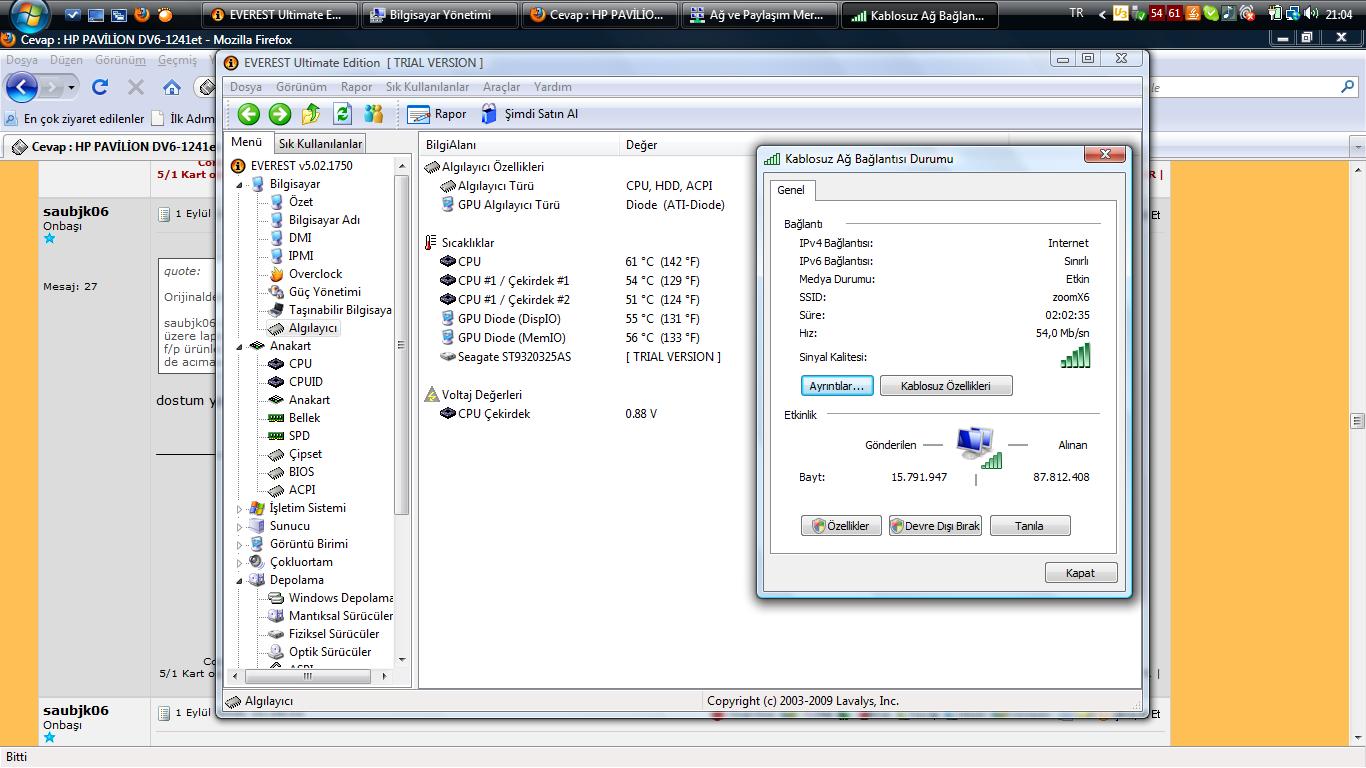
Task: Expand the Sunucu tree node
Action: 239,527
